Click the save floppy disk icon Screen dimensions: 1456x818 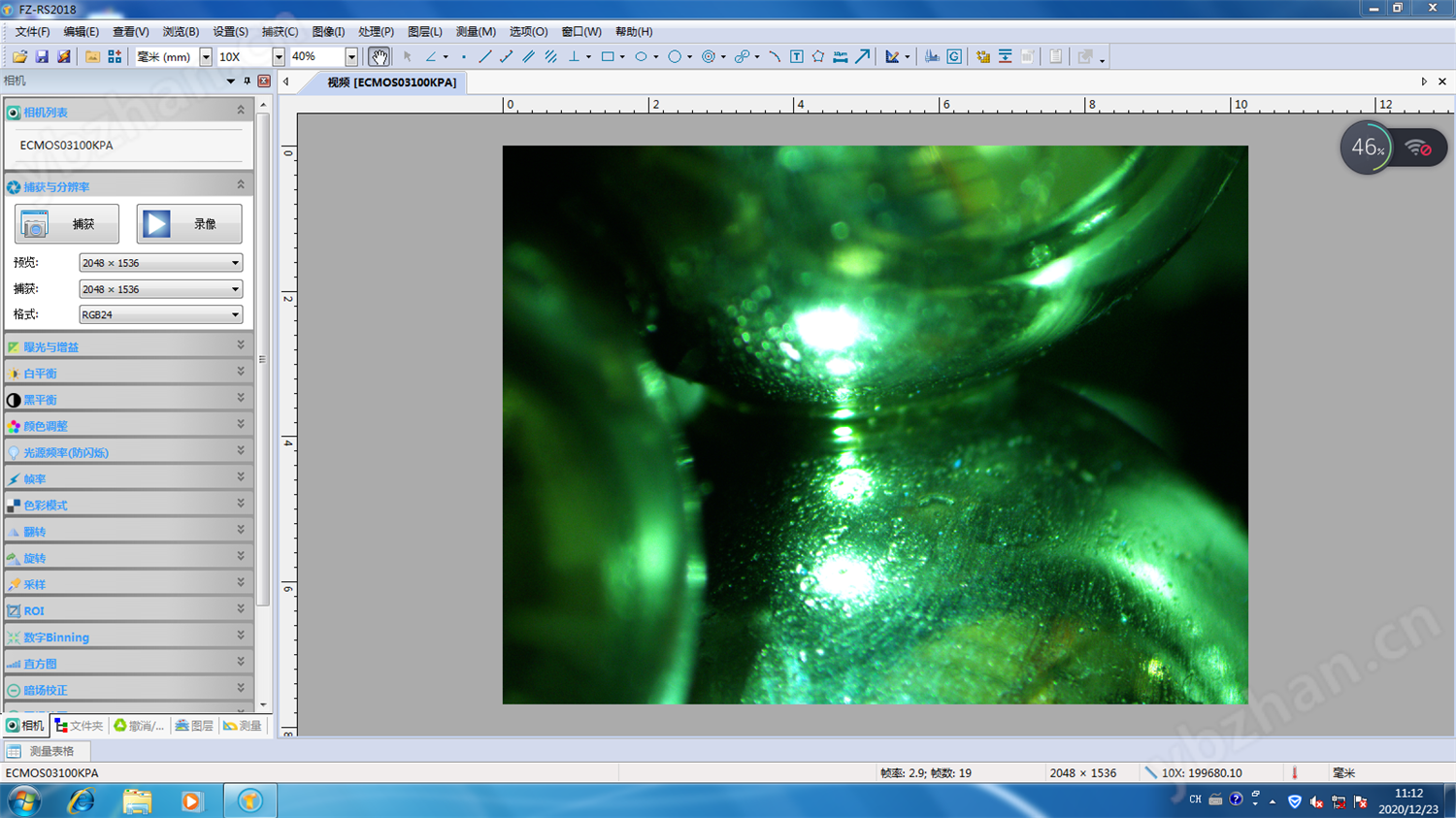(41, 57)
